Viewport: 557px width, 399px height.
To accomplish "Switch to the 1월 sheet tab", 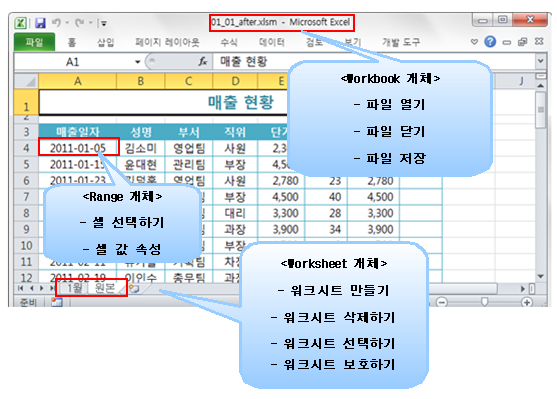I will pos(74,288).
